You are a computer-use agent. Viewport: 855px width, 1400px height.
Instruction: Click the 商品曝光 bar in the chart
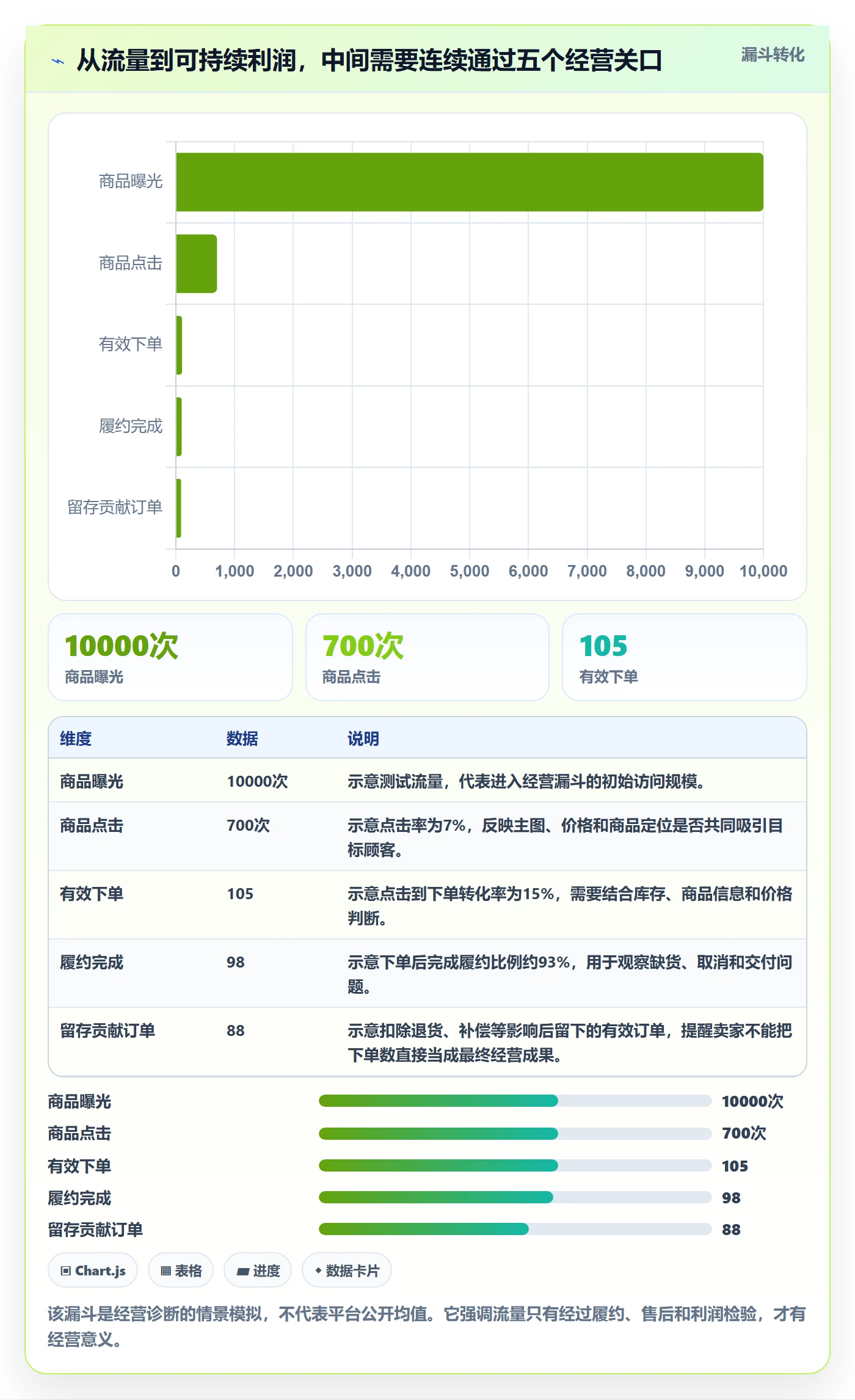tap(470, 182)
